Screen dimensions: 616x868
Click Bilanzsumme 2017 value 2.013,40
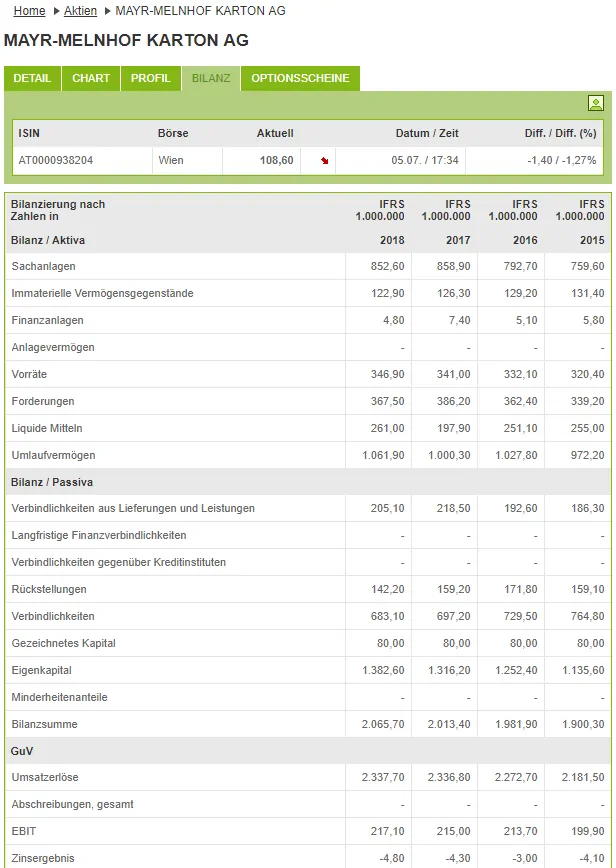(449, 725)
